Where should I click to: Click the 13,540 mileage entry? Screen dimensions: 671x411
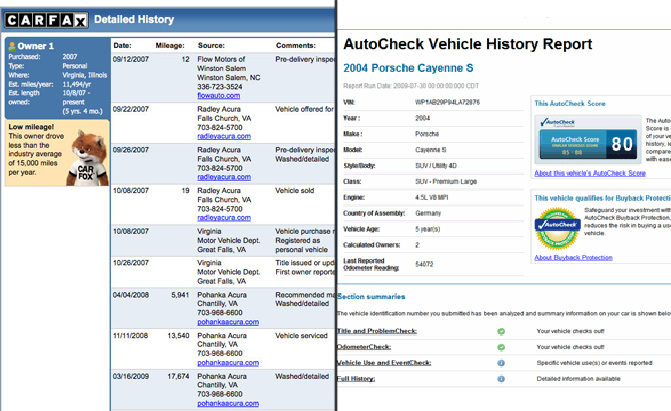(178, 336)
